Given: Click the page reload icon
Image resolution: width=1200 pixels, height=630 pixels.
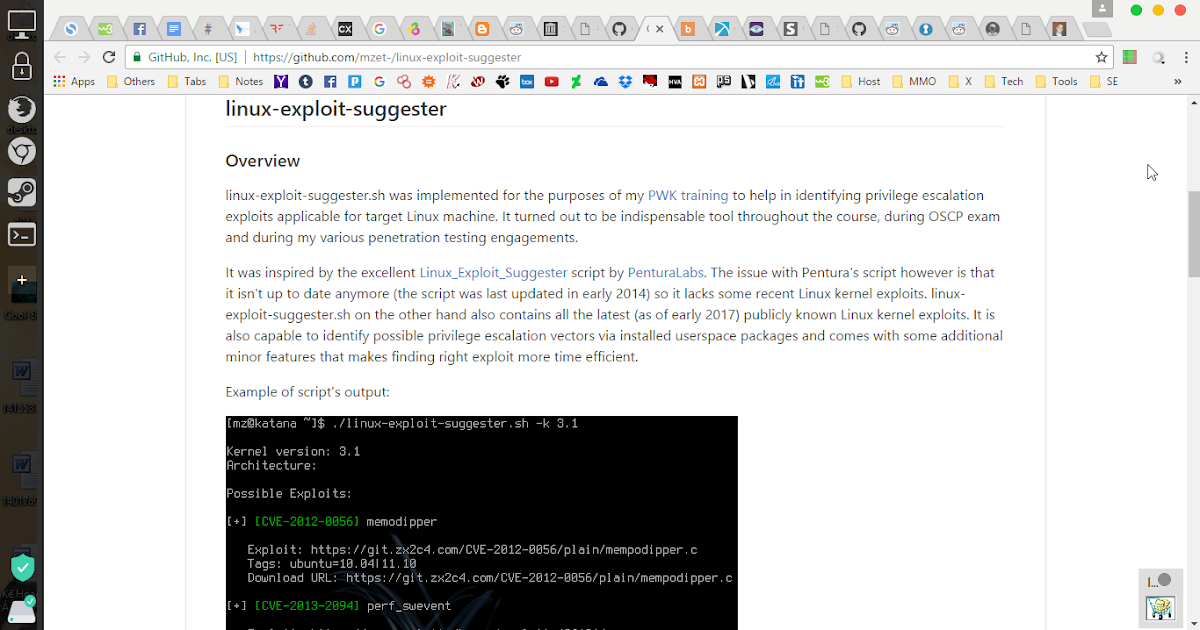Looking at the screenshot, I should pos(108,57).
